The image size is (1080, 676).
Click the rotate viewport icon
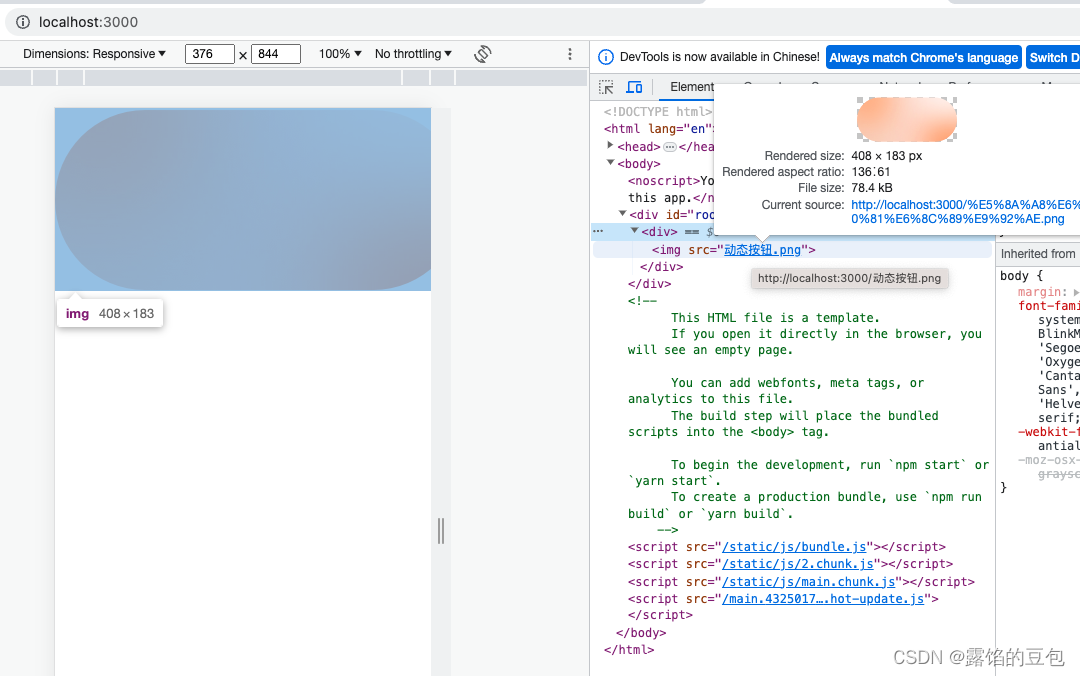483,54
